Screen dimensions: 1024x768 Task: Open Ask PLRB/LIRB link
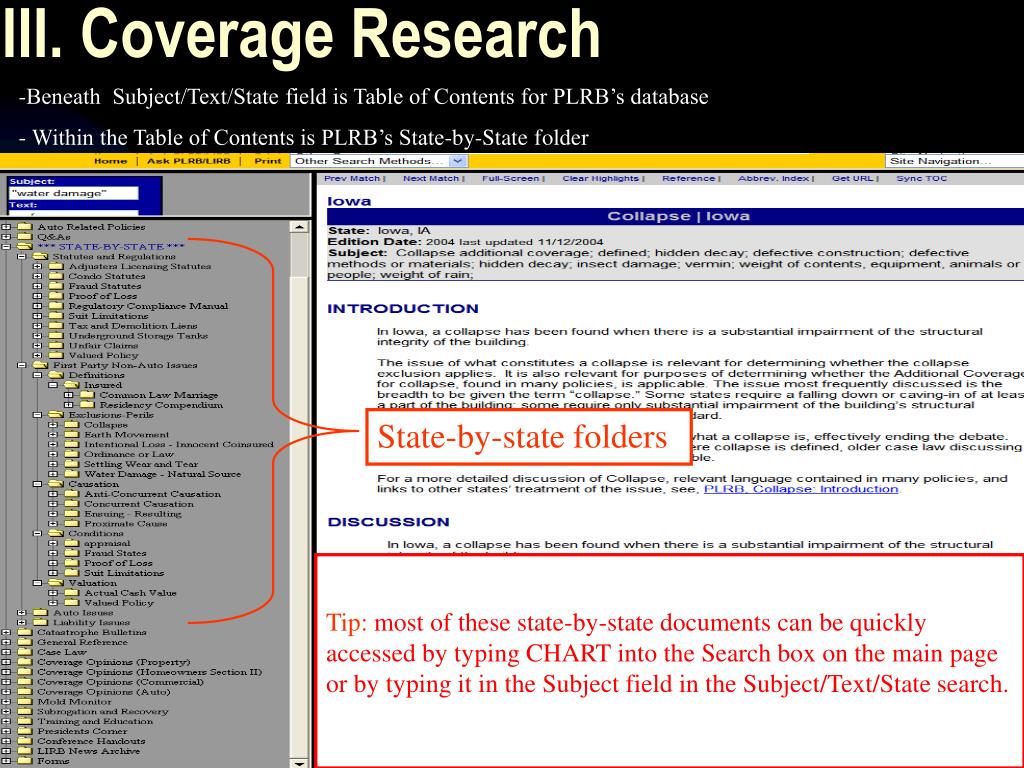click(188, 161)
